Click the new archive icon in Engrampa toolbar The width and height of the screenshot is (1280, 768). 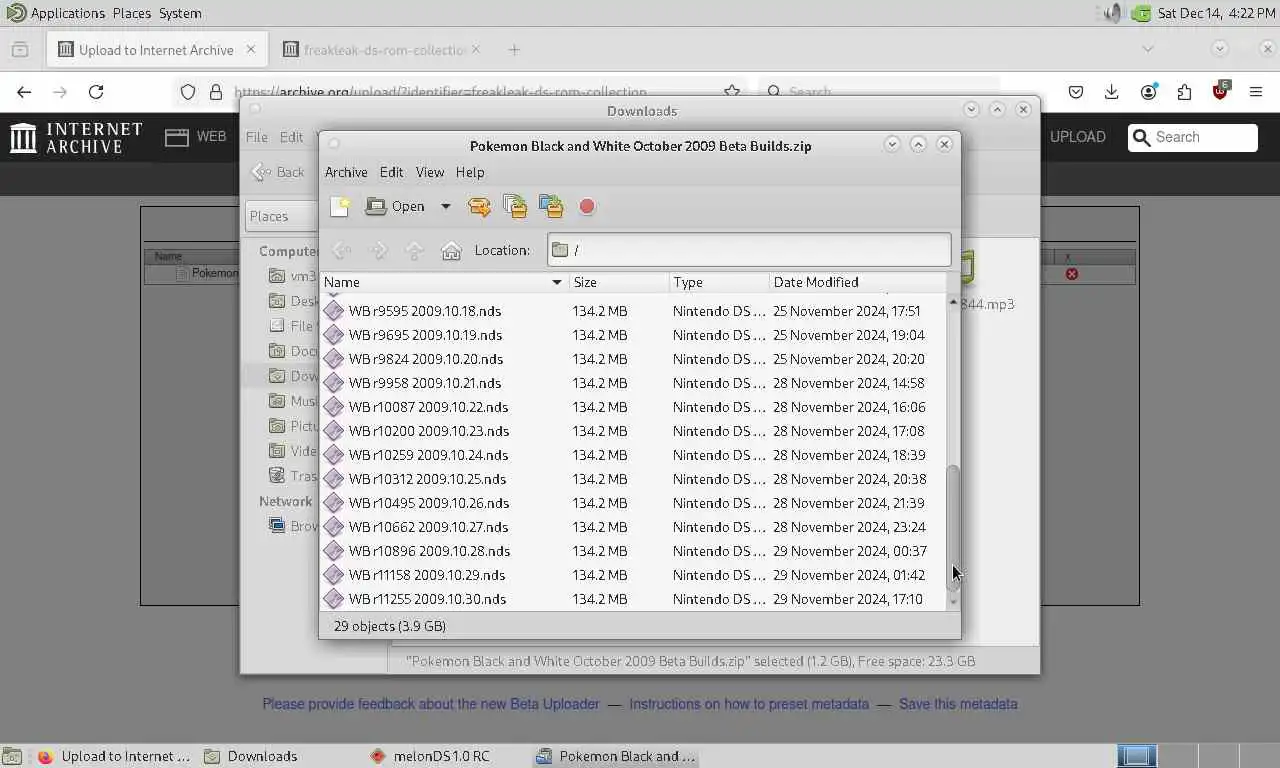click(340, 206)
